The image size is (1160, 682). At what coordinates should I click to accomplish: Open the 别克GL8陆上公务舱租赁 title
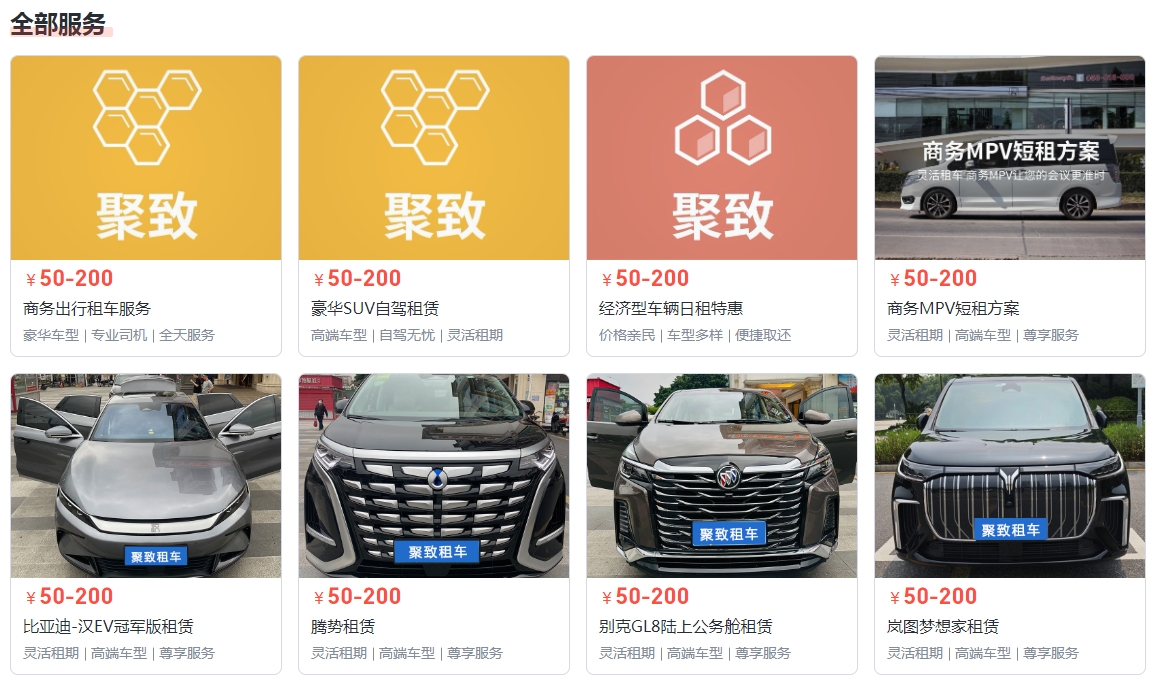685,627
